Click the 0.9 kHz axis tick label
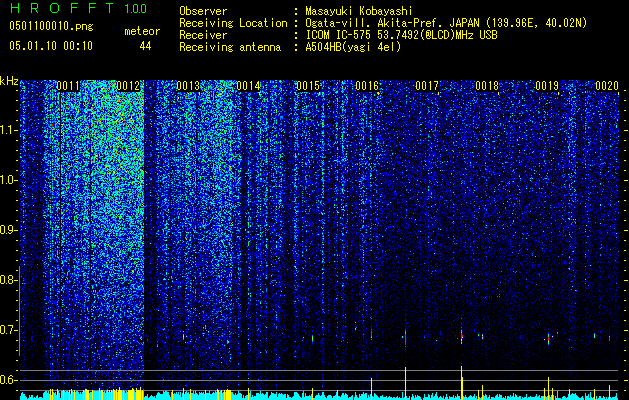 7,230
